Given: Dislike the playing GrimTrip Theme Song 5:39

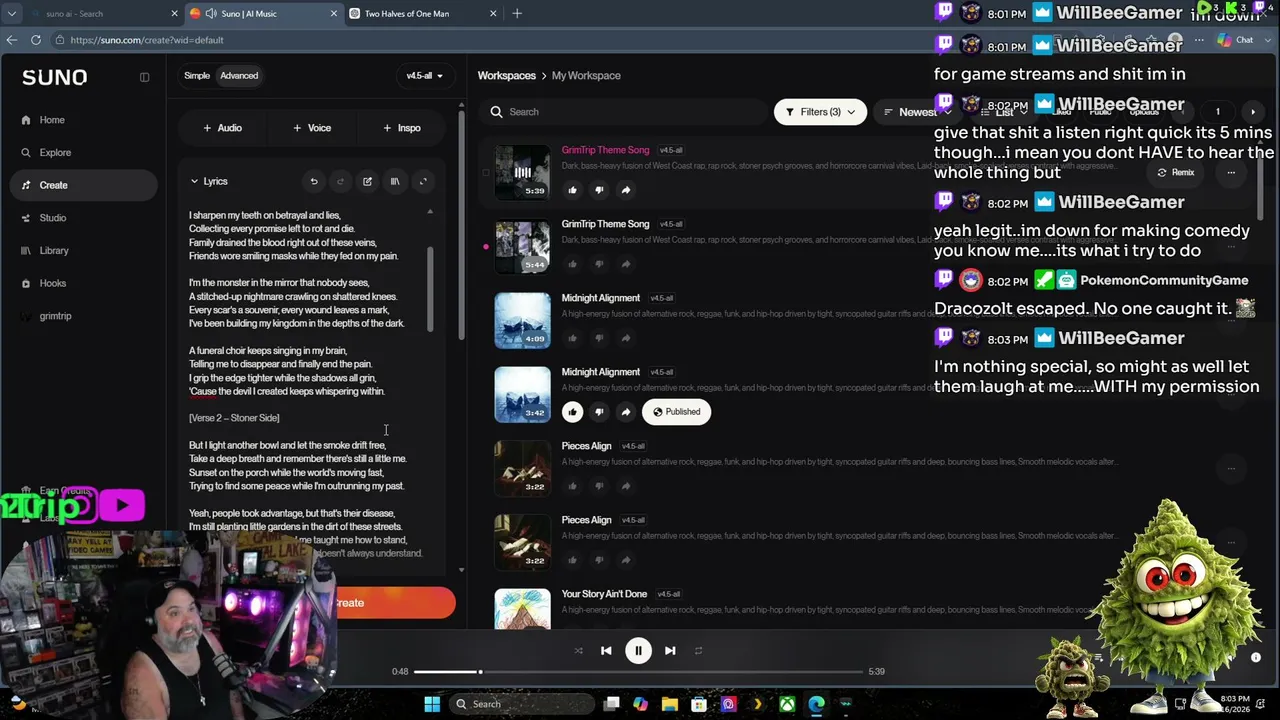Looking at the screenshot, I should [599, 190].
